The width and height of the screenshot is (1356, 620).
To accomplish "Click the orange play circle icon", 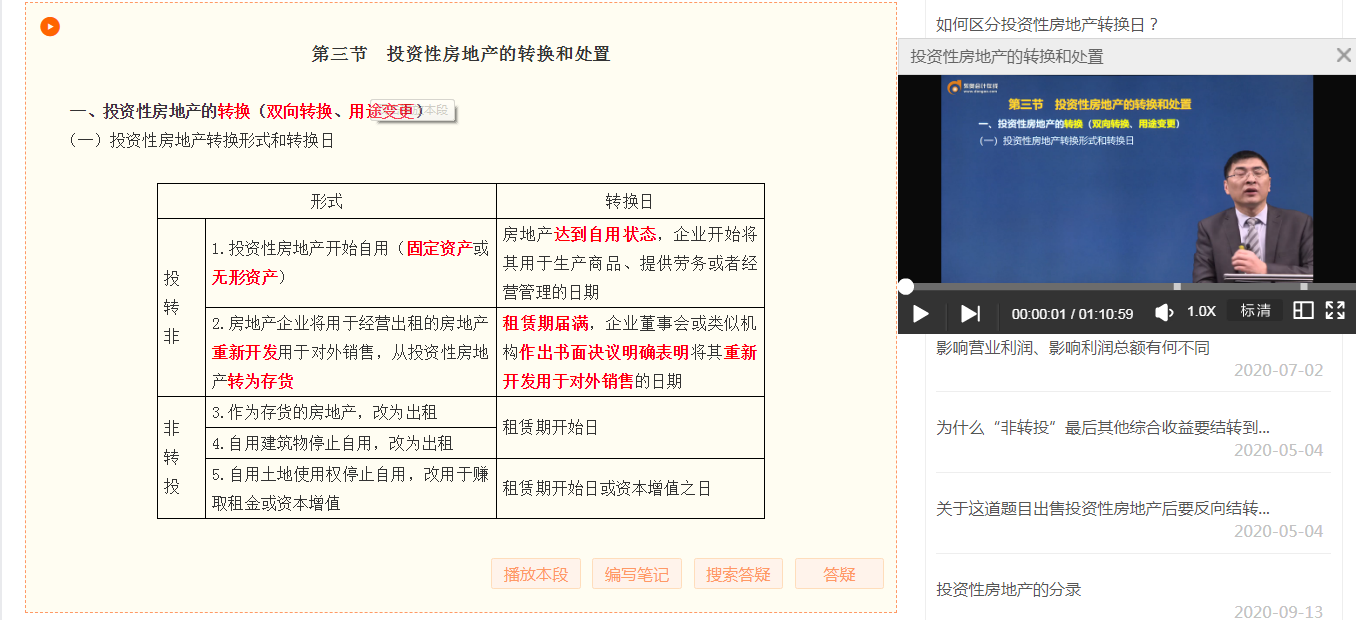I will 49,26.
